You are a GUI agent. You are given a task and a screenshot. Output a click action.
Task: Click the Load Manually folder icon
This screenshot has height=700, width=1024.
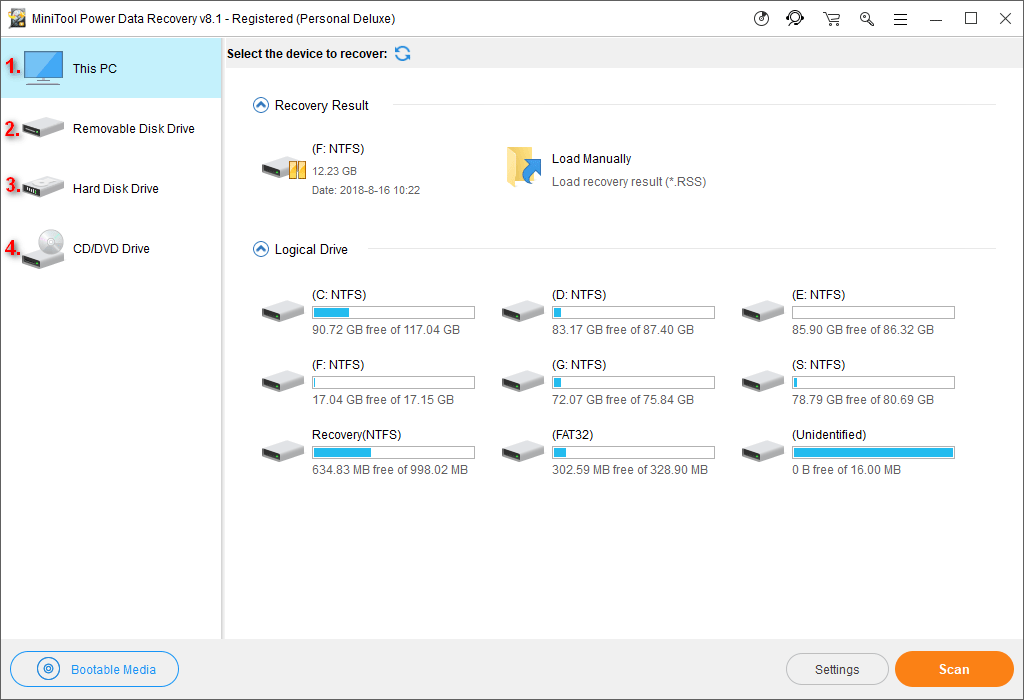pos(523,168)
